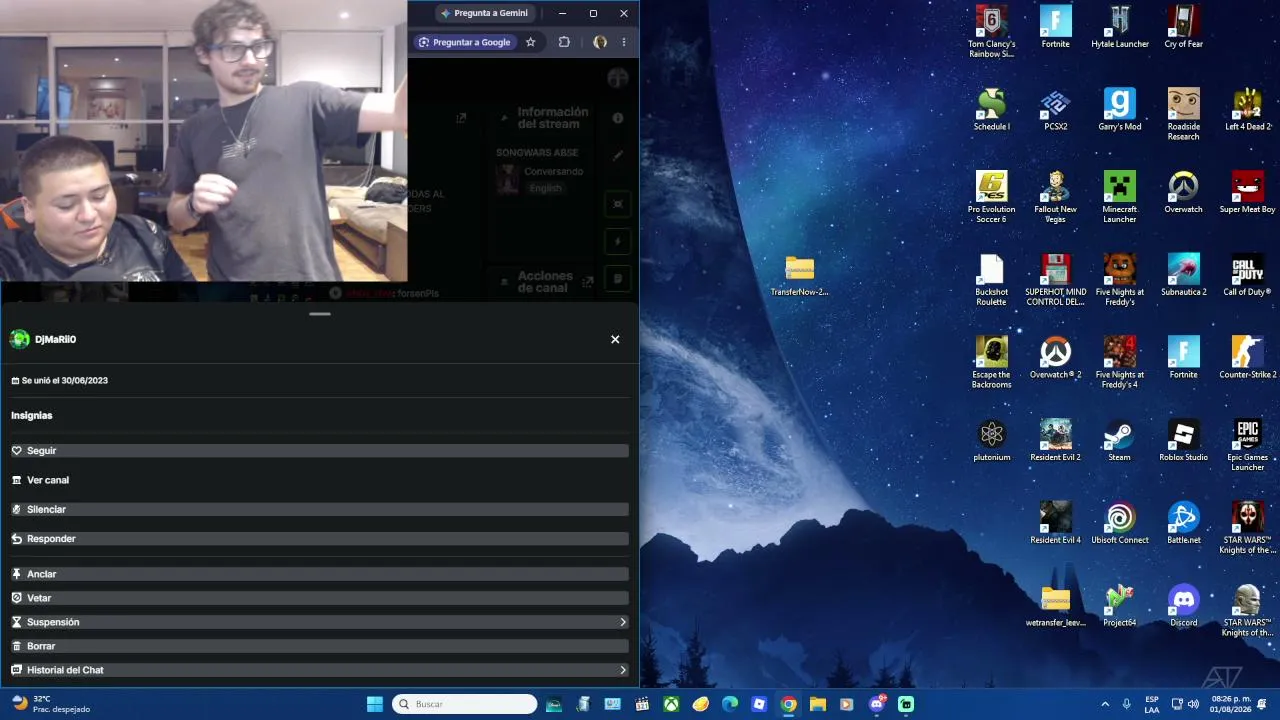Open the Discord desktop shortcut

click(1183, 607)
